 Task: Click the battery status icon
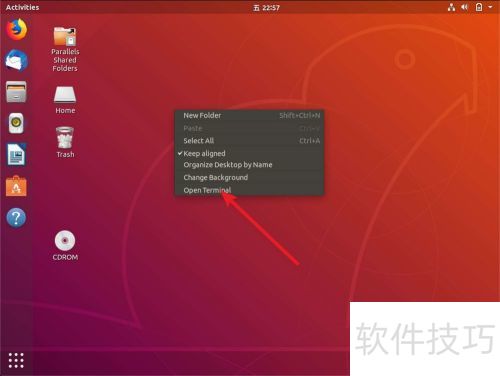click(x=479, y=7)
